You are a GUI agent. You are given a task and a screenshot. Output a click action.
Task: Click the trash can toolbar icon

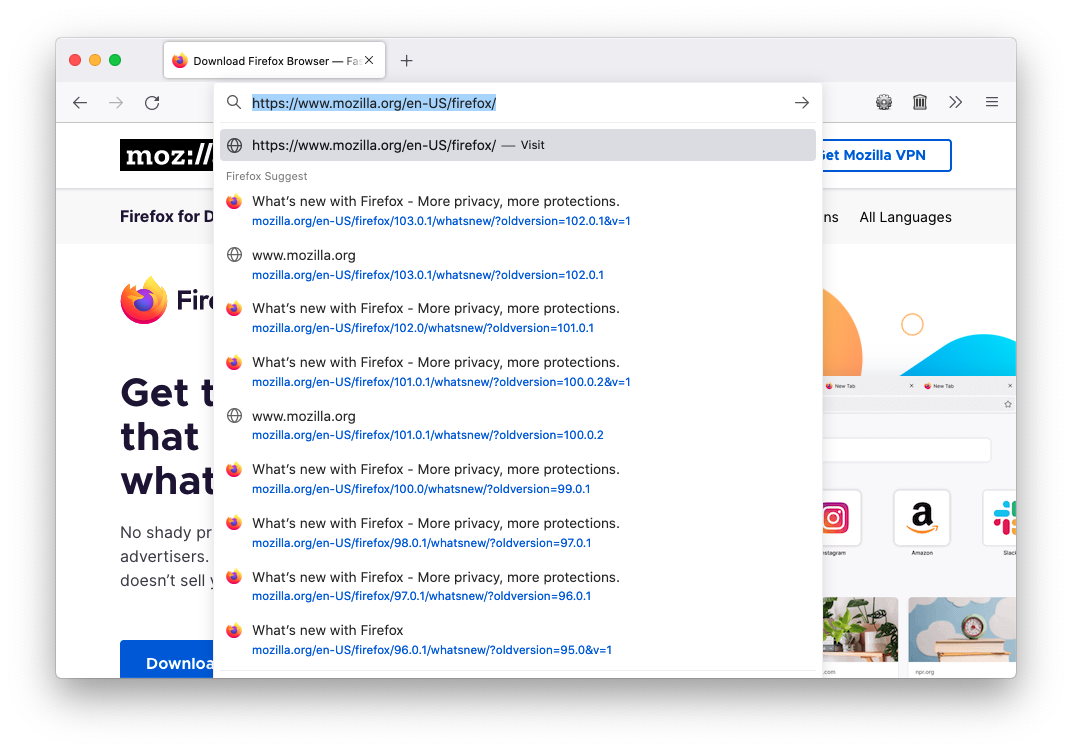(920, 103)
